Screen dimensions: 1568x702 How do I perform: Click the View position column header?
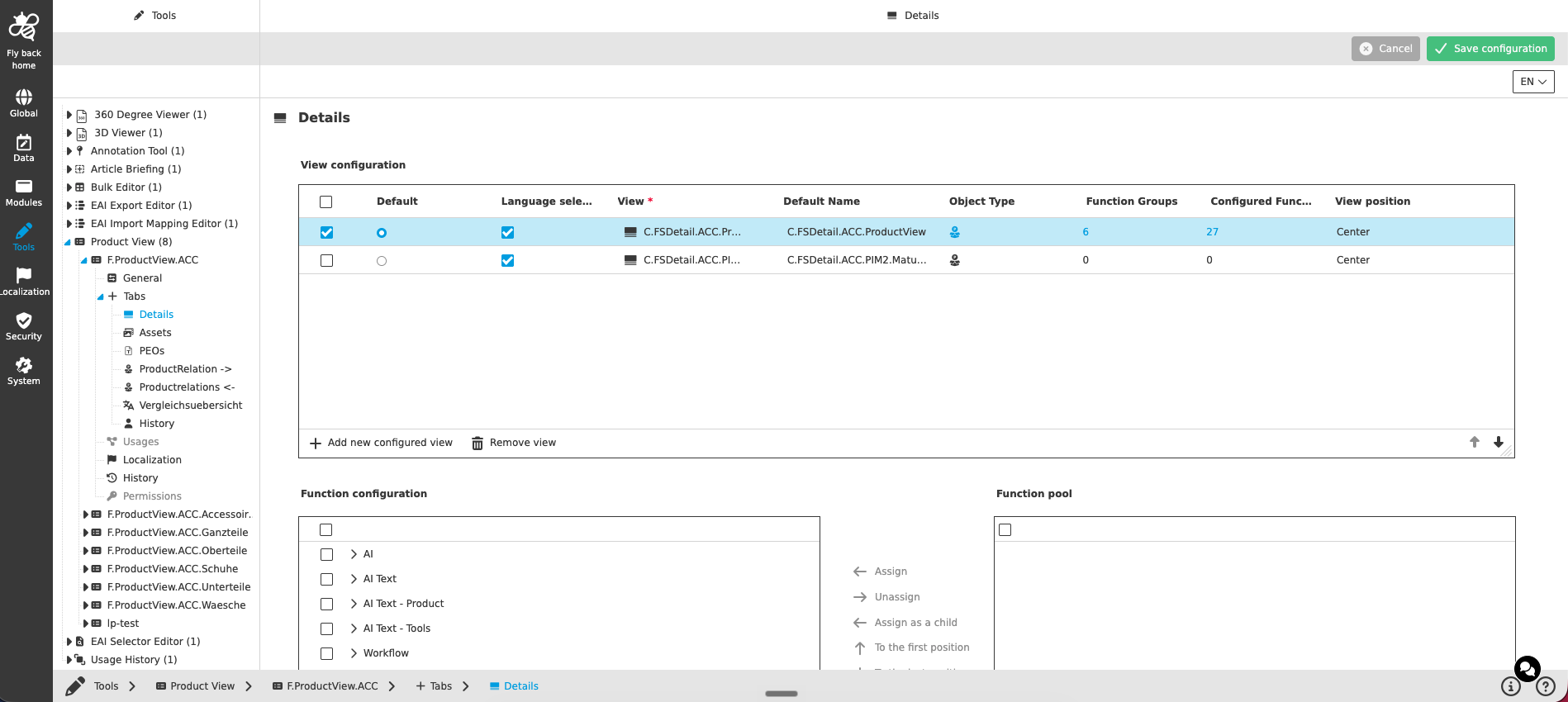coord(1372,202)
